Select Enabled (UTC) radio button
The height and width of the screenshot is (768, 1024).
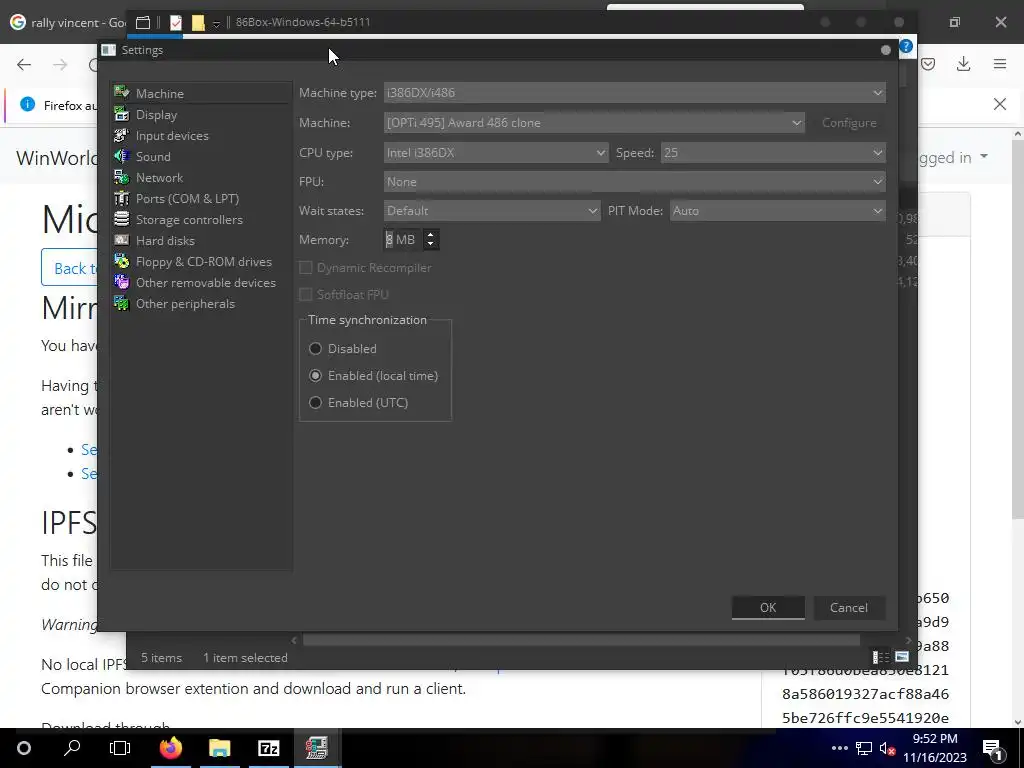pos(315,402)
